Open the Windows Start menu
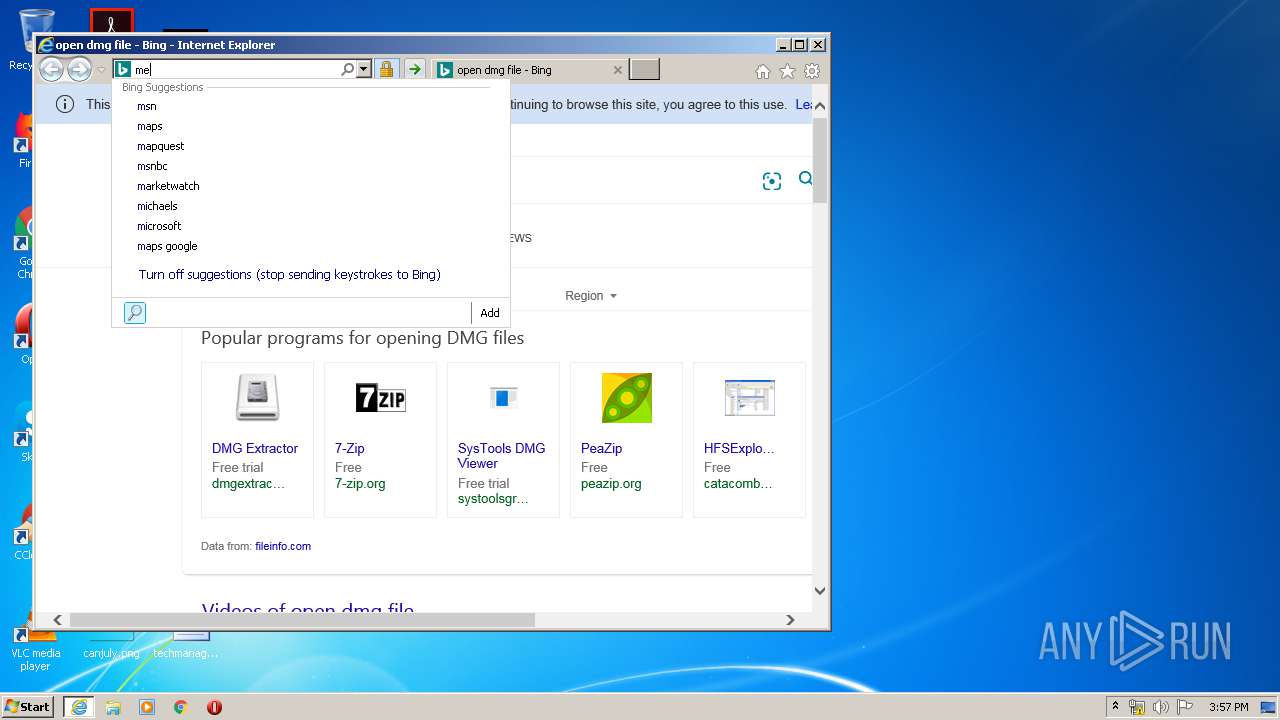Viewport: 1280px width, 720px height. (28, 707)
